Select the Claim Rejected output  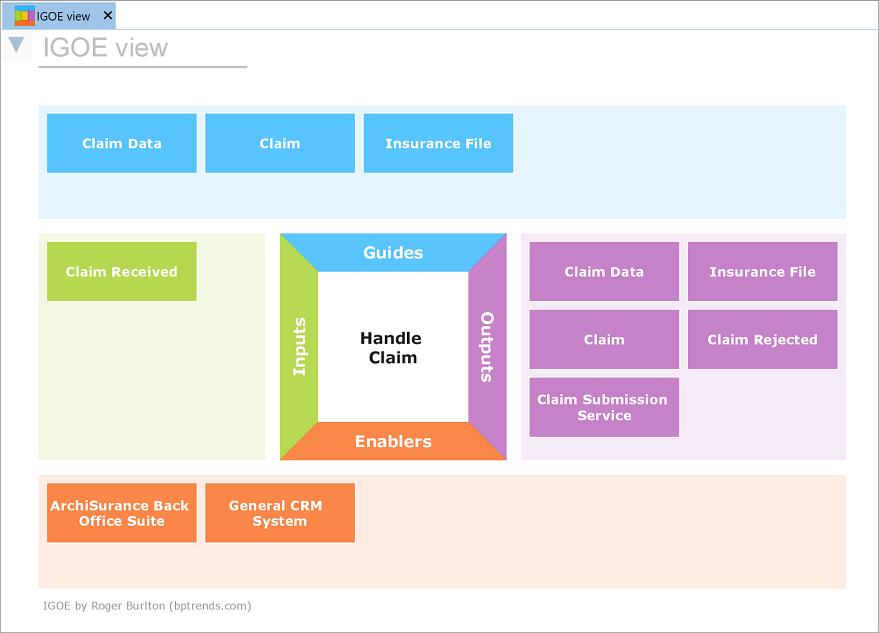[762, 339]
